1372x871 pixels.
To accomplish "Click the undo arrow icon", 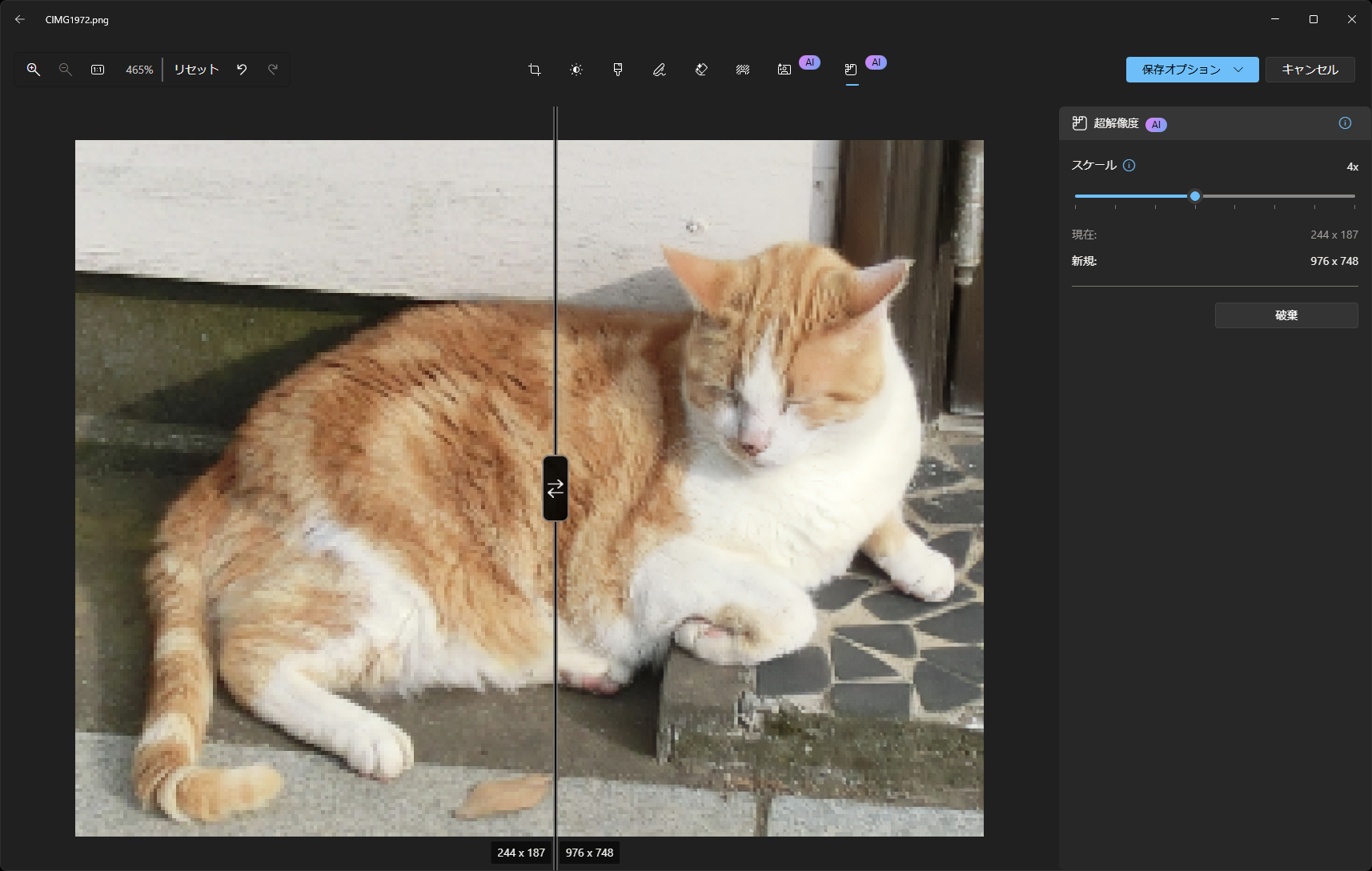I will [x=242, y=70].
